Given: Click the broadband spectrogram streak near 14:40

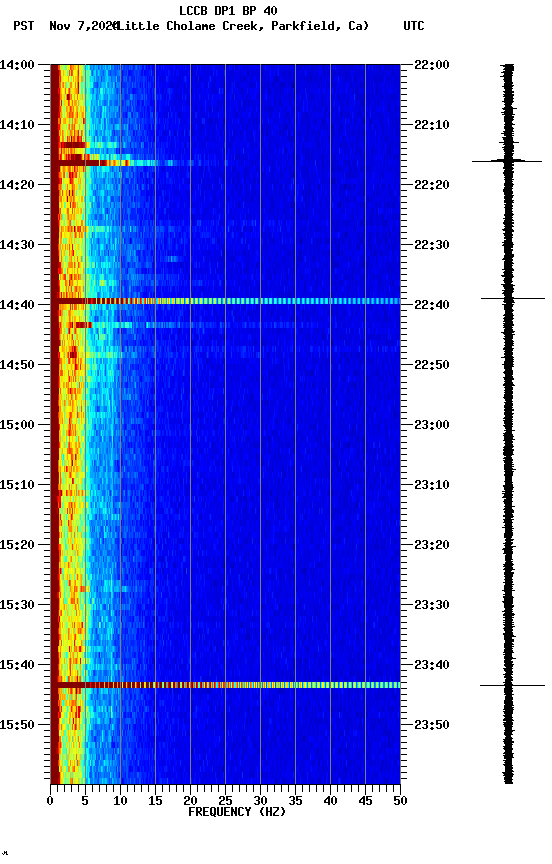Looking at the screenshot, I should (x=229, y=301).
